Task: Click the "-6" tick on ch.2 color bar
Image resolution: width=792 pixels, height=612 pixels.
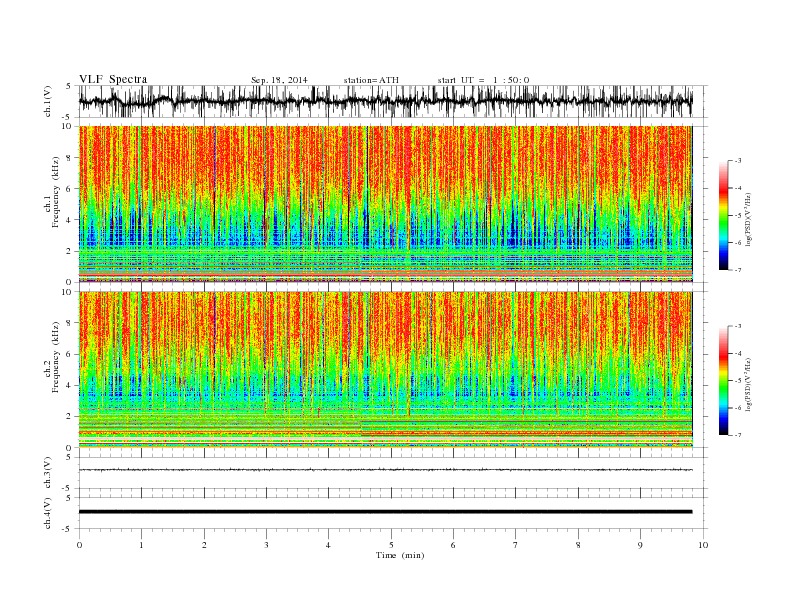Action: (737, 408)
